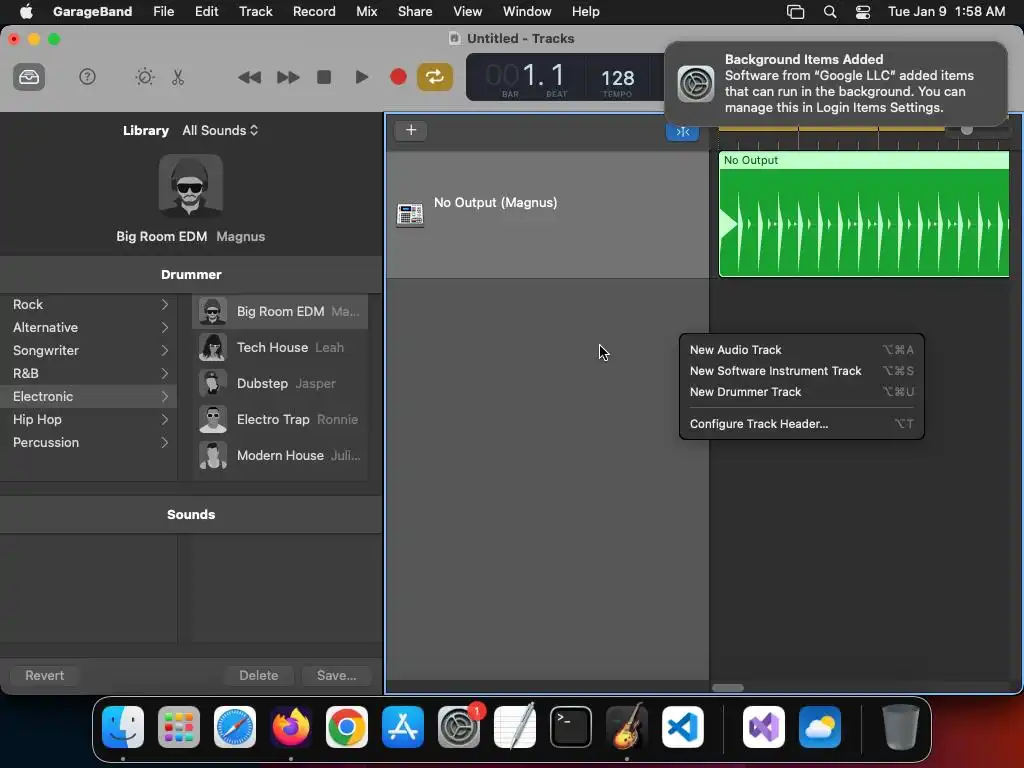1024x768 pixels.
Task: Launch Firefox from the Dock
Action: (x=291, y=727)
